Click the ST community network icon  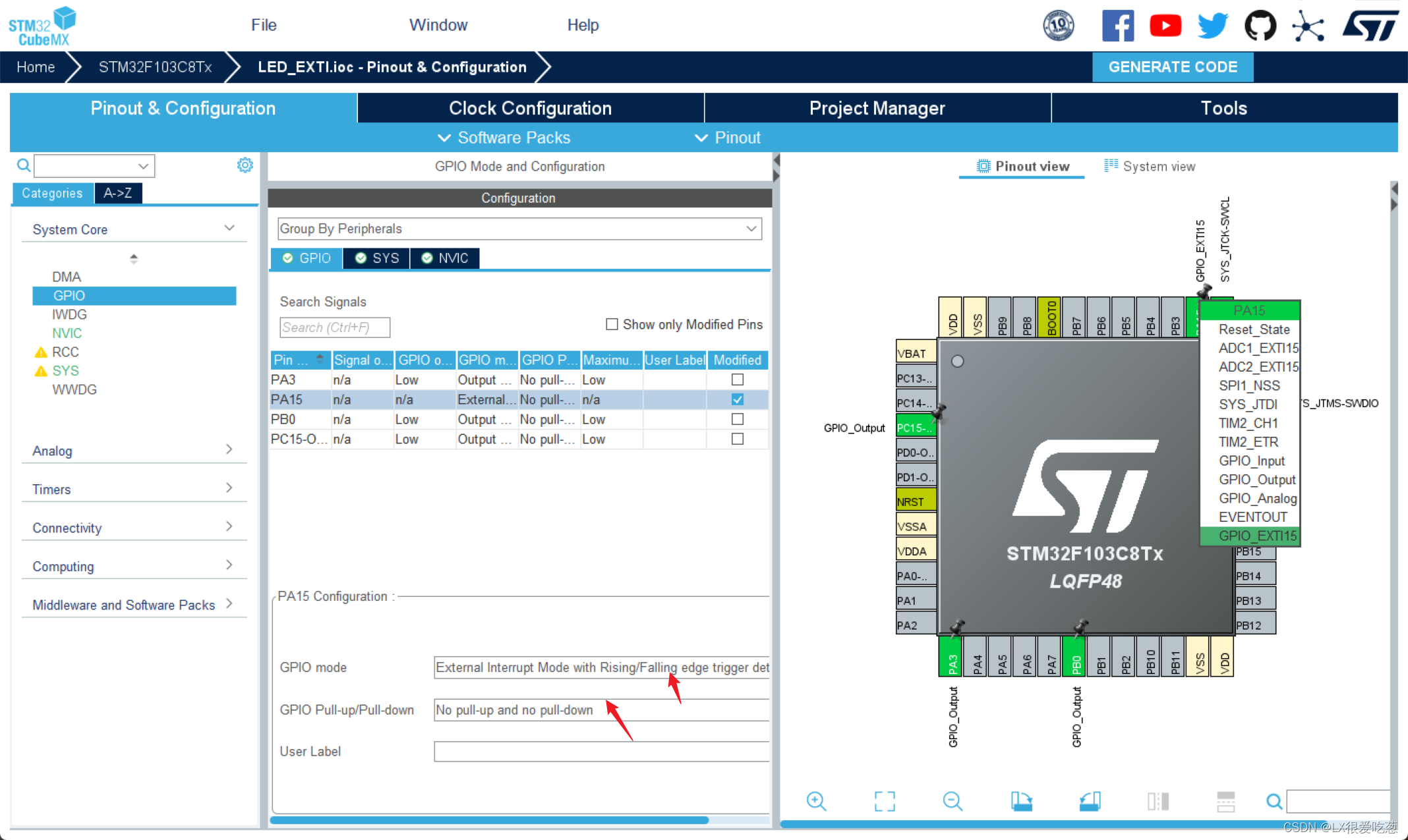1308,26
